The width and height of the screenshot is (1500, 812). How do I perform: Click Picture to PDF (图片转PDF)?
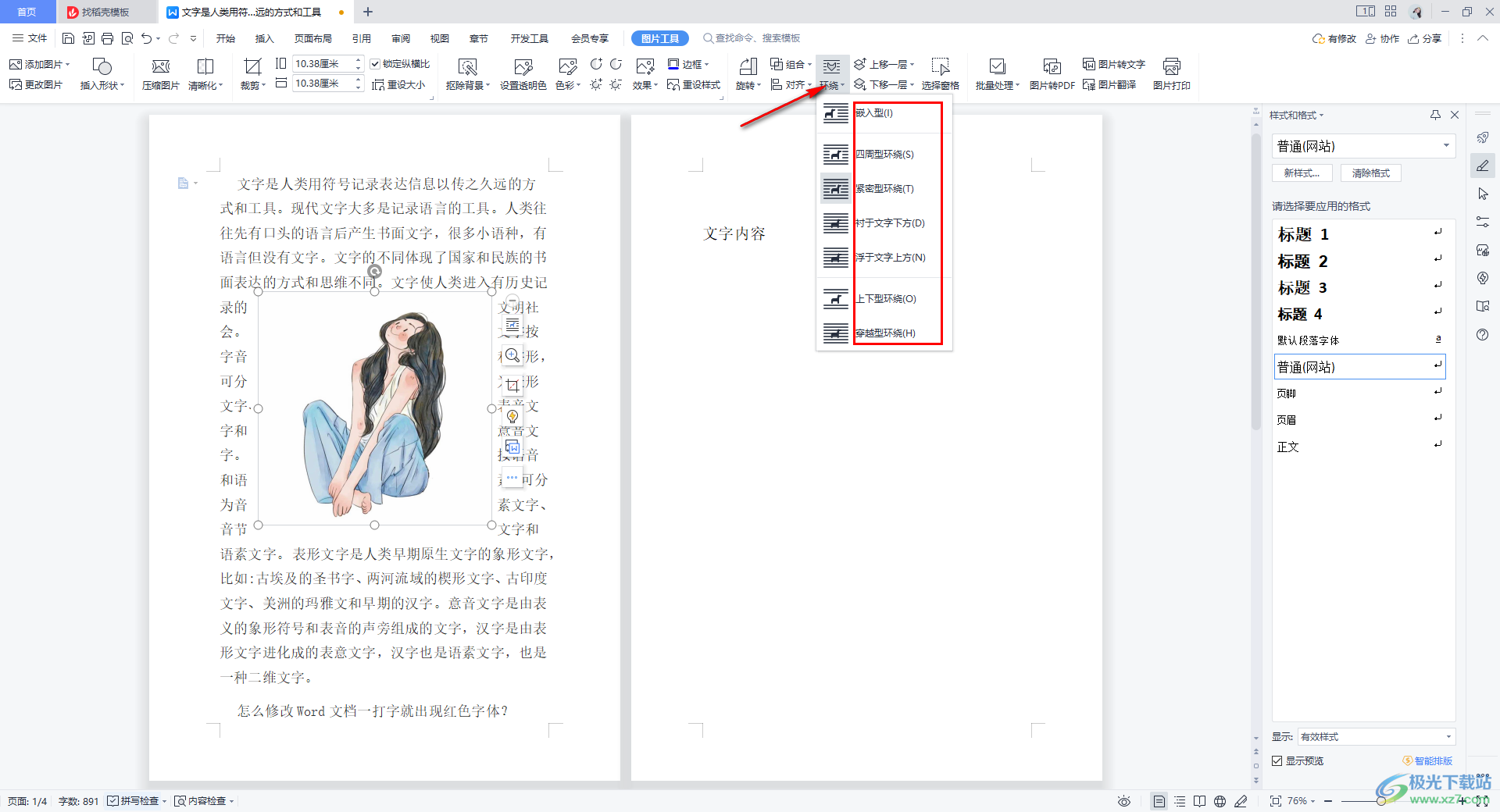[1052, 75]
